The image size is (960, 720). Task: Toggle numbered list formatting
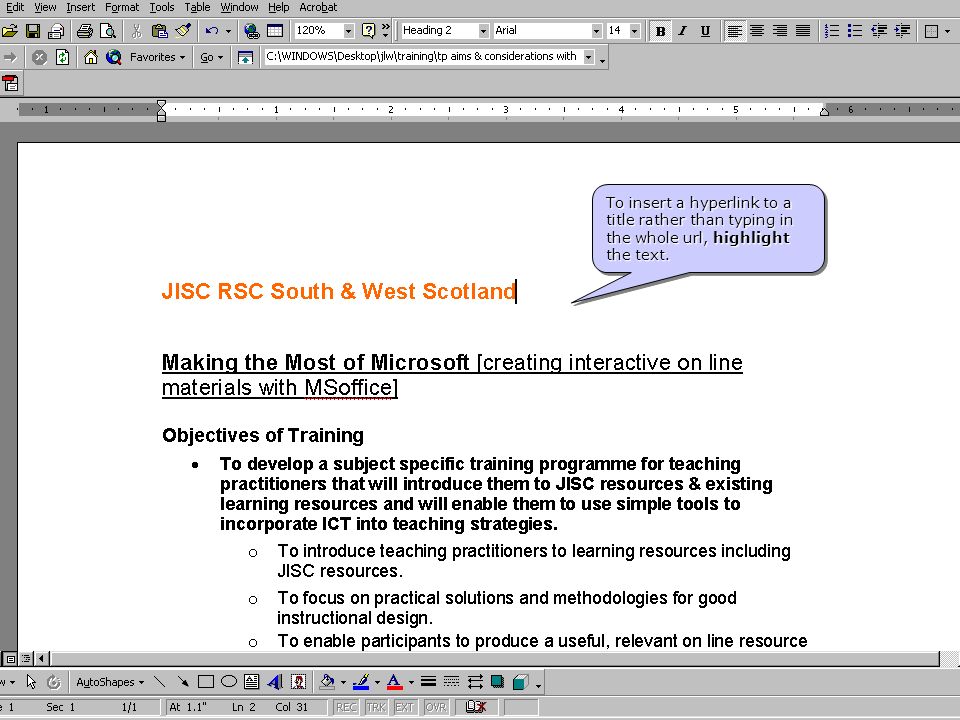[x=832, y=31]
